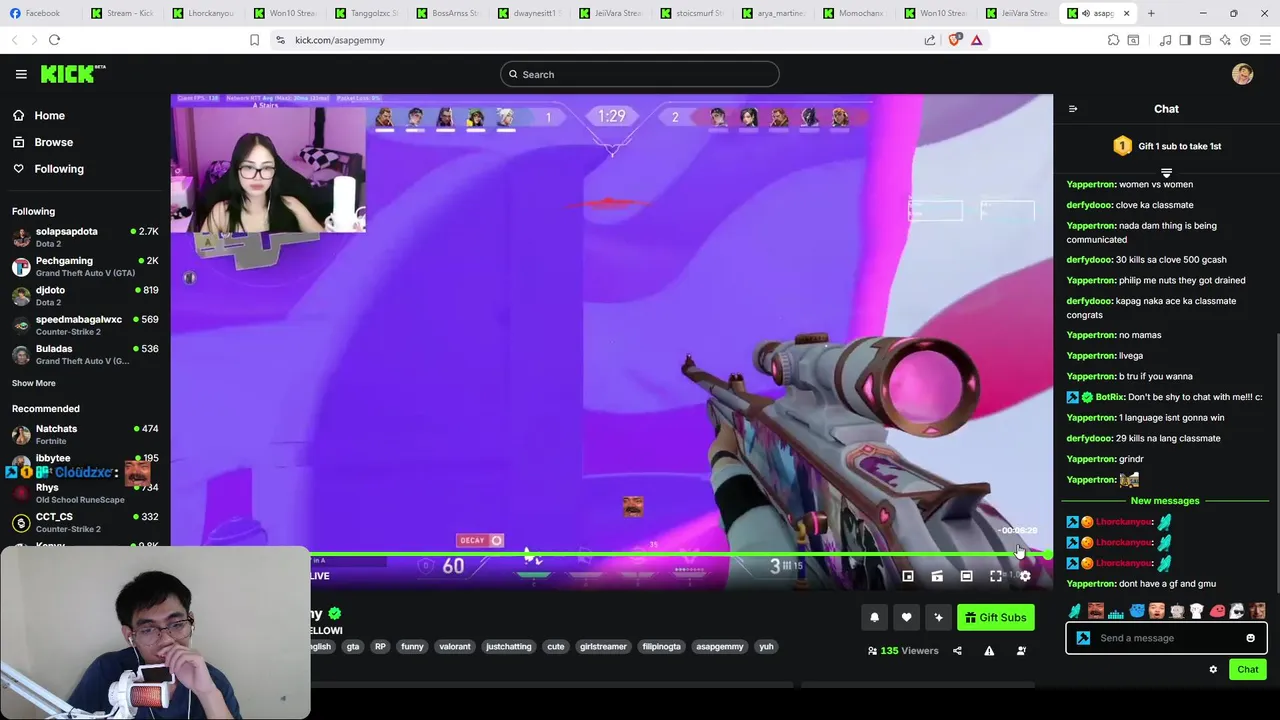
Task: Collapse the chat panel arrow icon
Action: [1073, 109]
